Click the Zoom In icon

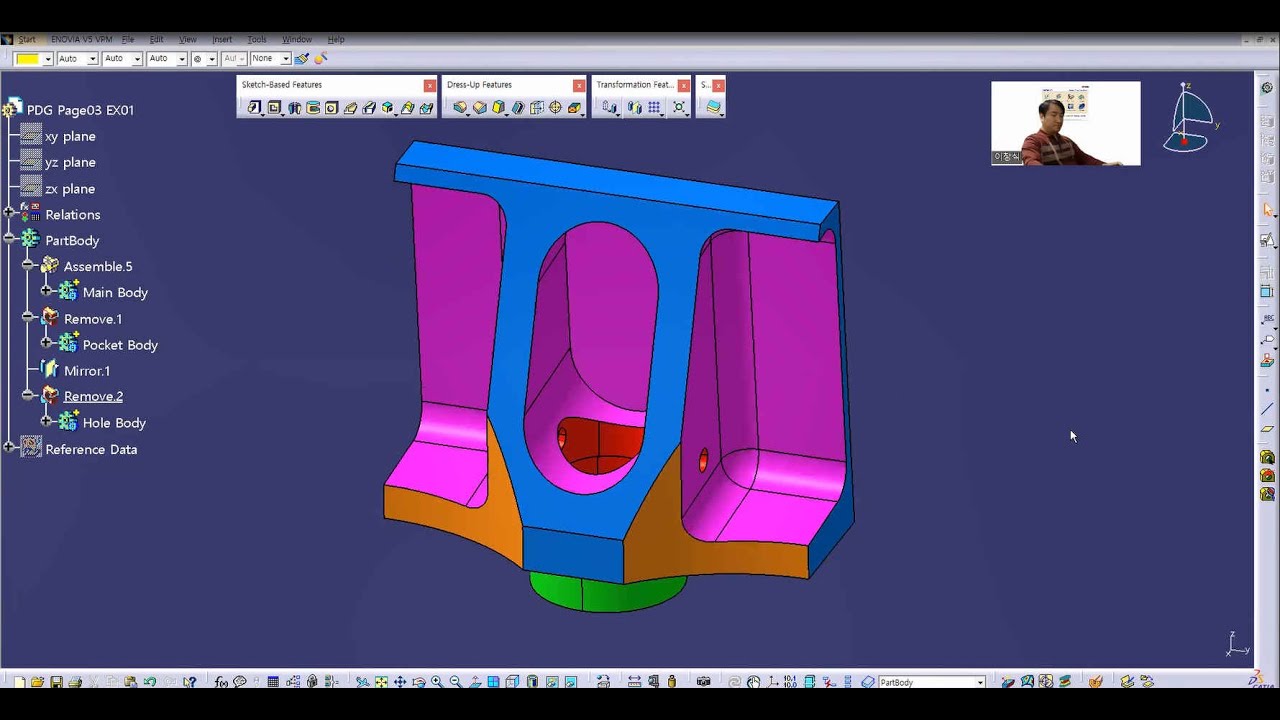click(437, 681)
